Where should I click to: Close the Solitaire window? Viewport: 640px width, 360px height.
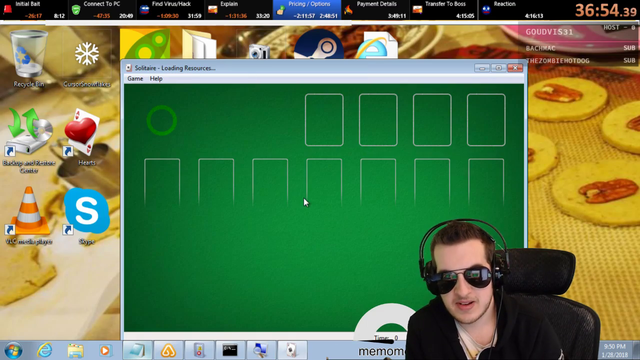click(515, 68)
